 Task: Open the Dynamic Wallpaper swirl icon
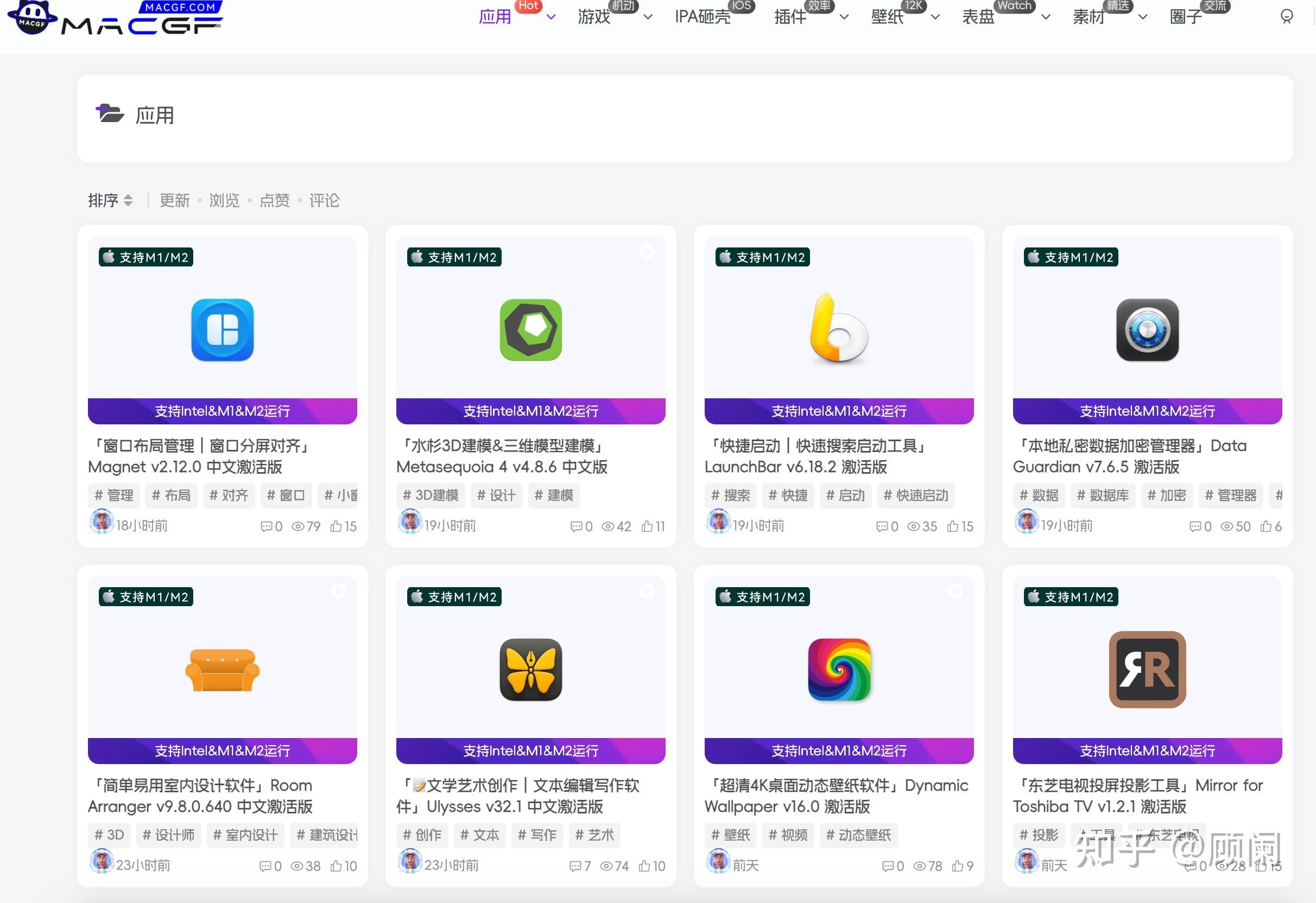839,670
